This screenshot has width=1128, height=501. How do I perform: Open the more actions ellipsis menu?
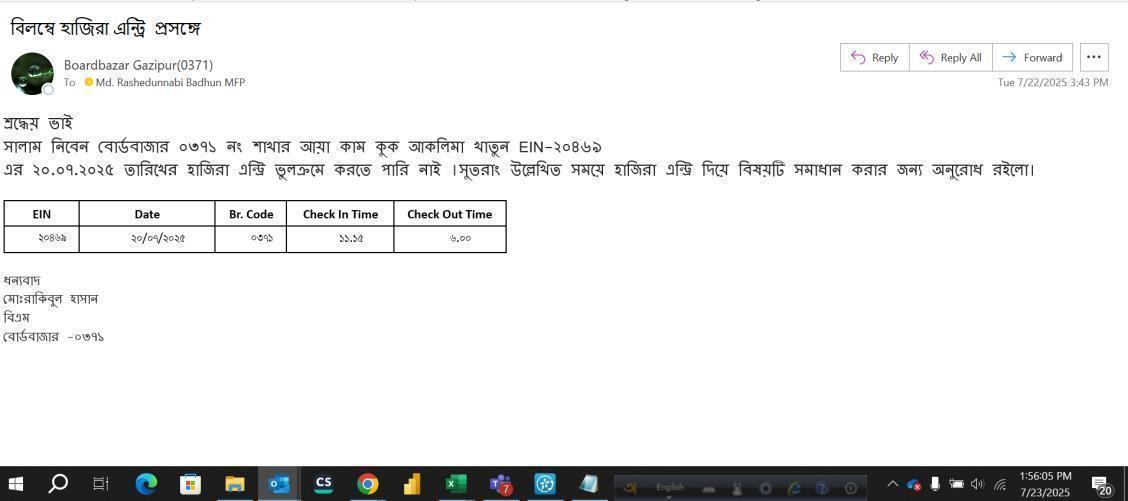point(1093,58)
